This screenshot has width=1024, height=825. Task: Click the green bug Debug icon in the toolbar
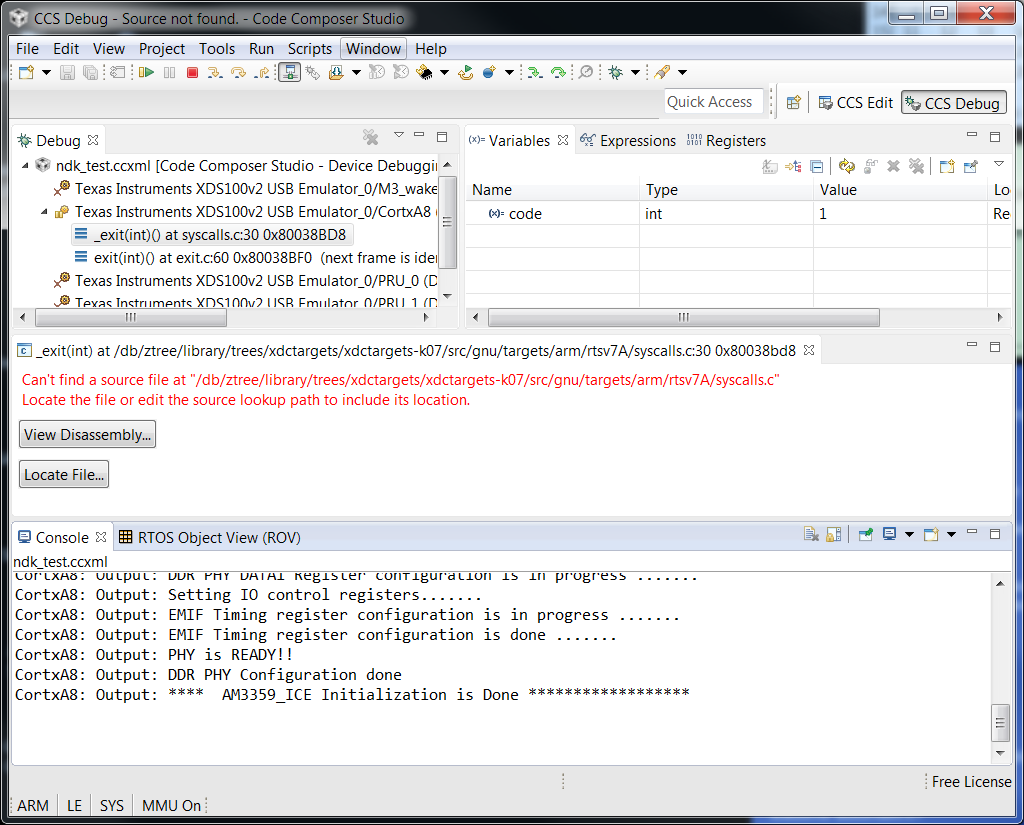tap(615, 72)
